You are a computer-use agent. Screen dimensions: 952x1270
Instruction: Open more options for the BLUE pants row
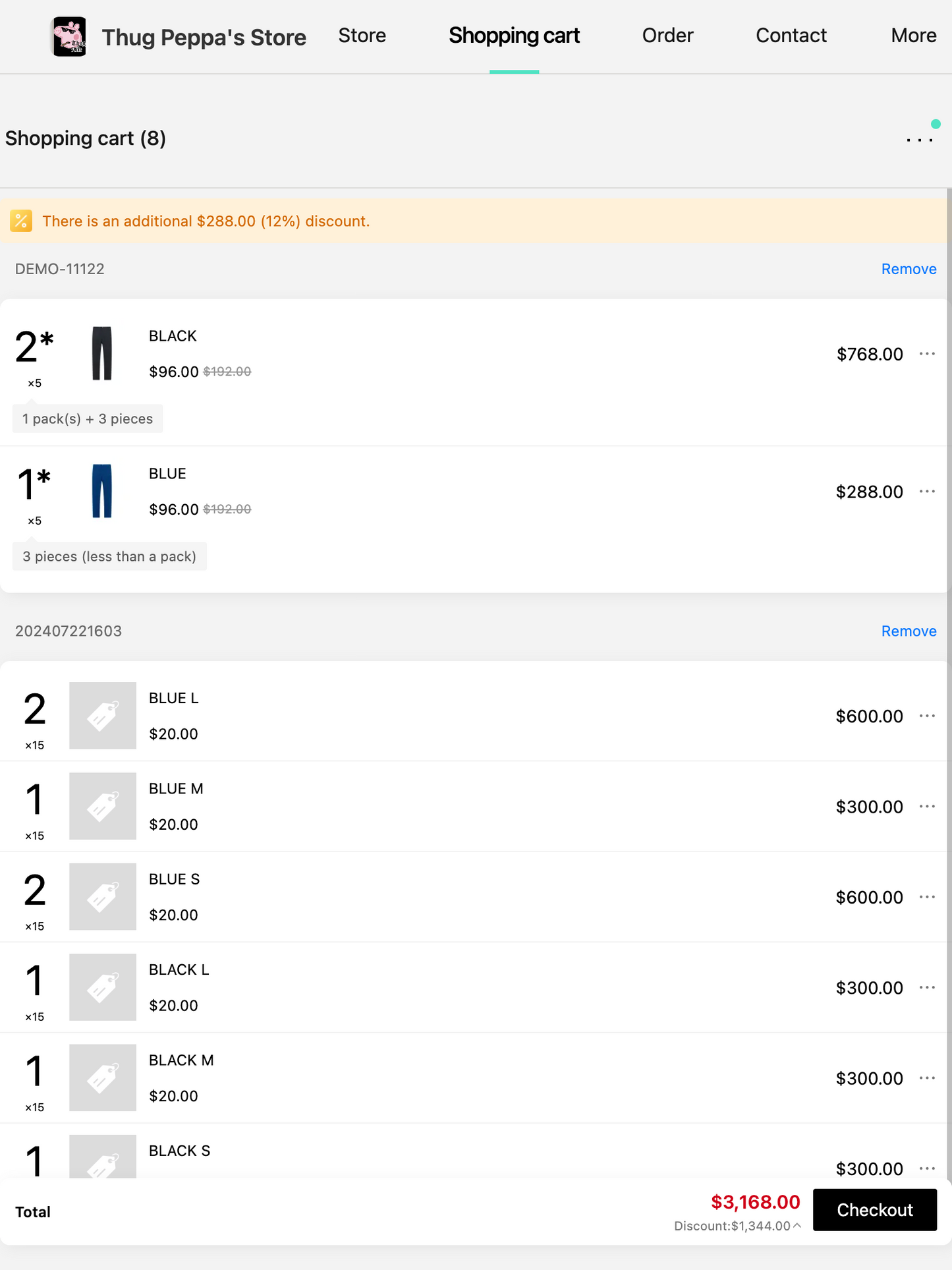click(x=927, y=492)
